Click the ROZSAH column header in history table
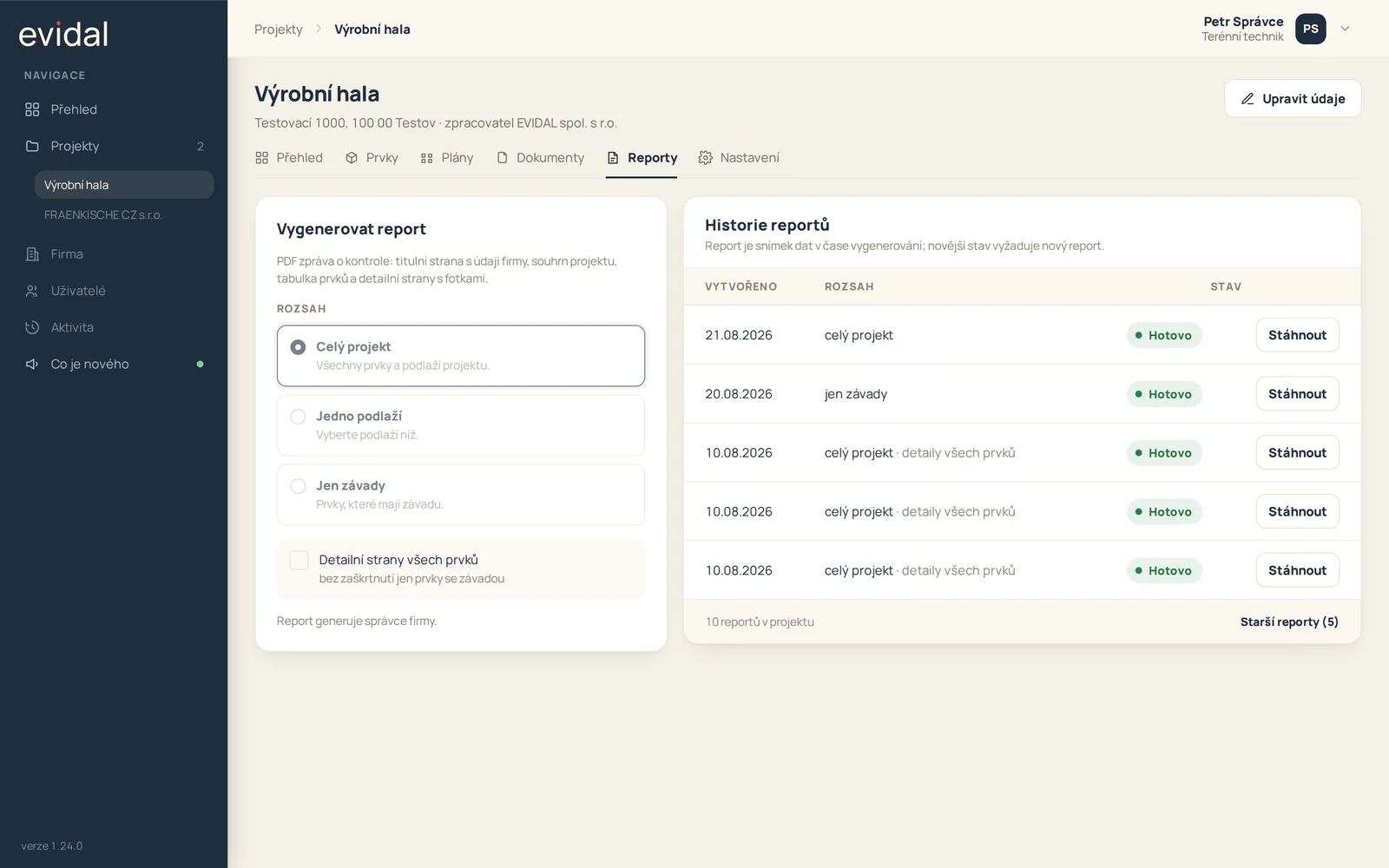The image size is (1389, 868). [x=849, y=286]
